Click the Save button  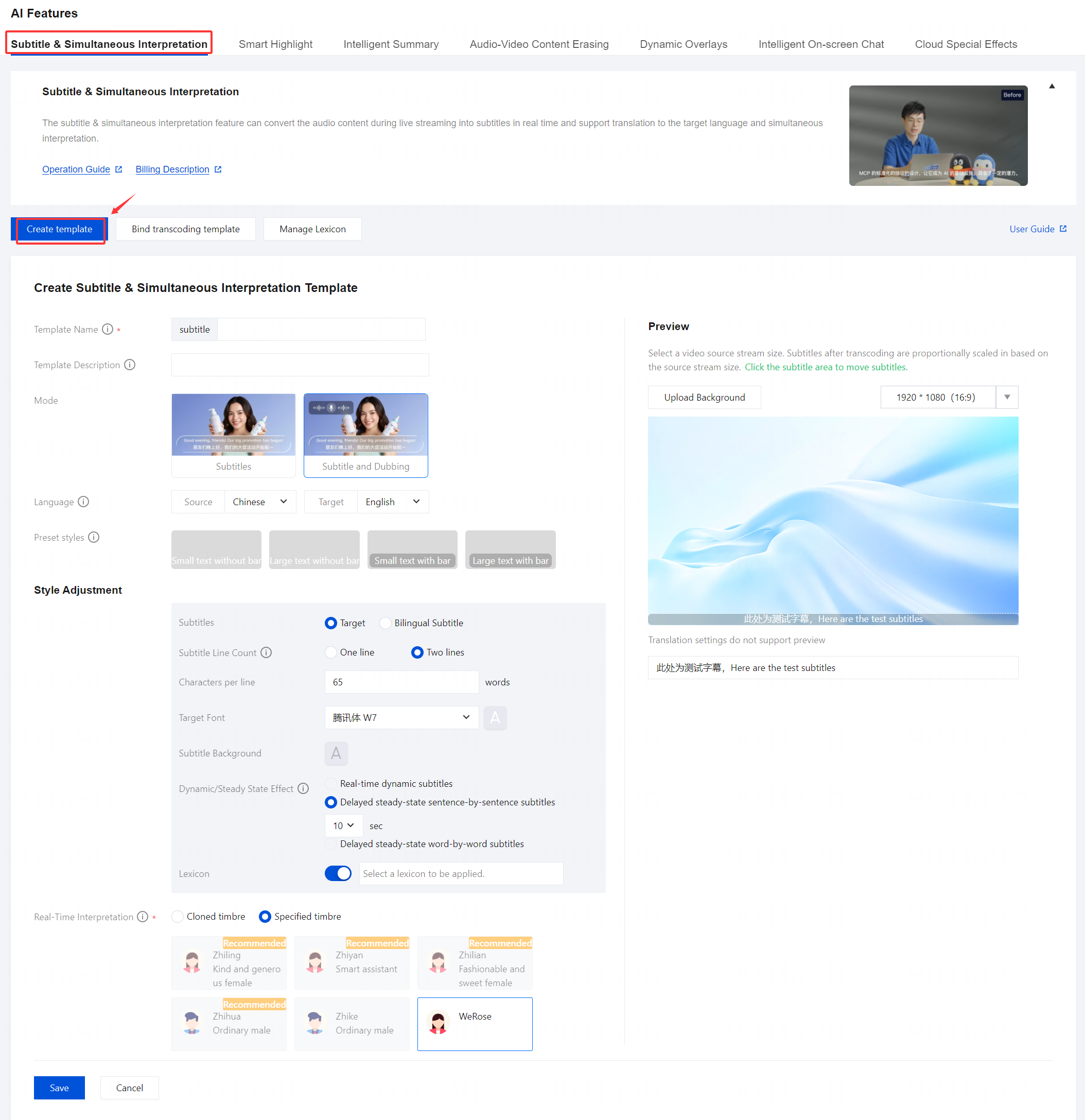click(59, 1088)
